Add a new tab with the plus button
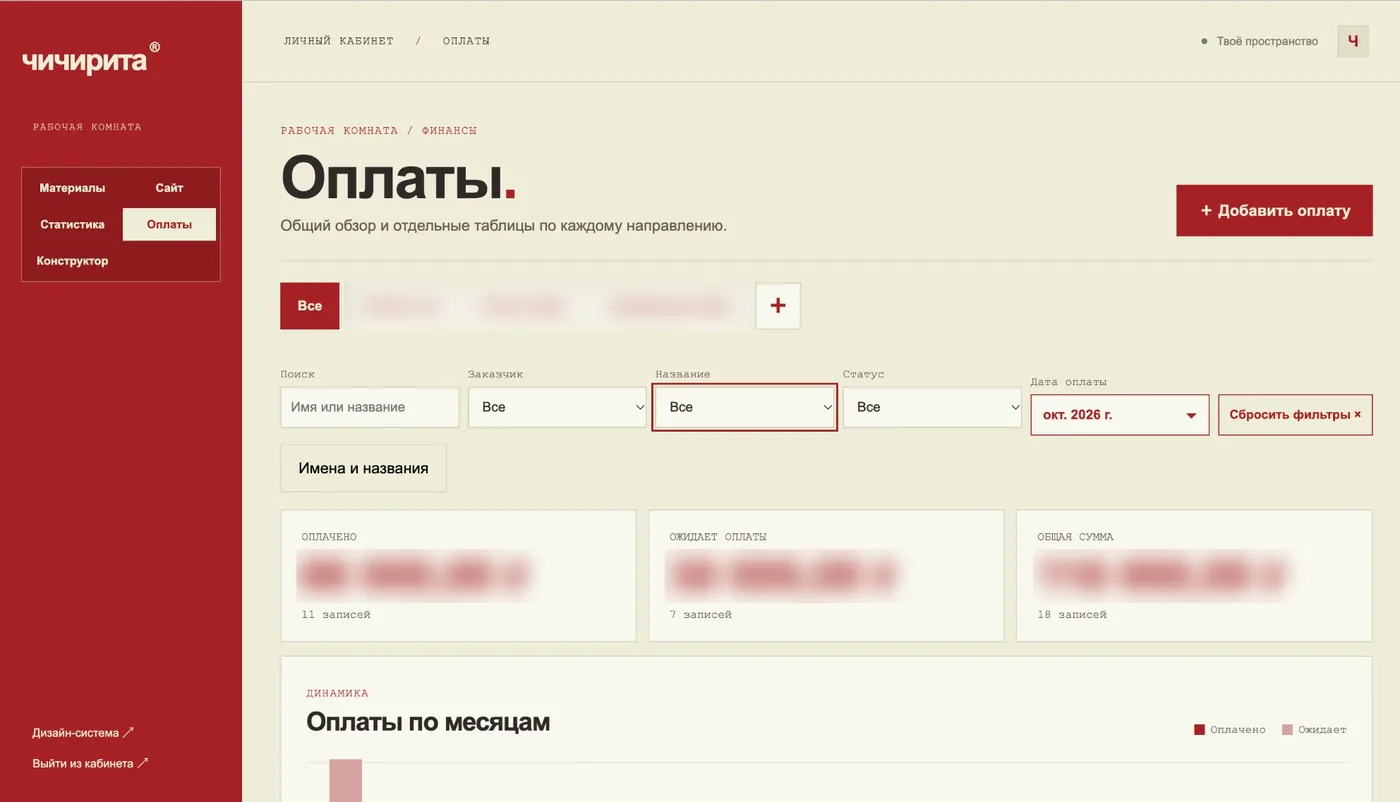This screenshot has height=802, width=1400. [778, 306]
